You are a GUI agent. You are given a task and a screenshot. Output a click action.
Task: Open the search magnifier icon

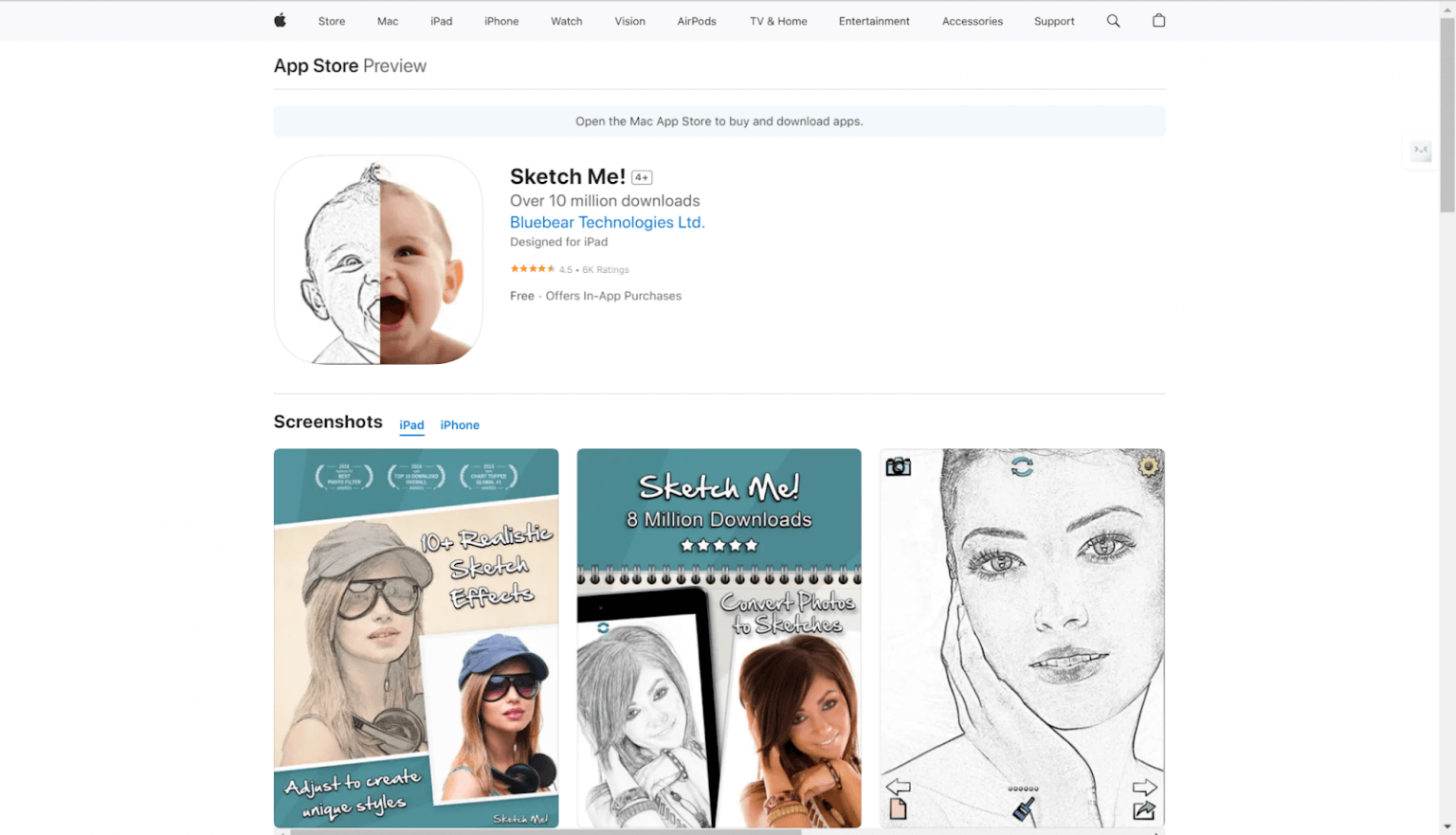tap(1113, 21)
